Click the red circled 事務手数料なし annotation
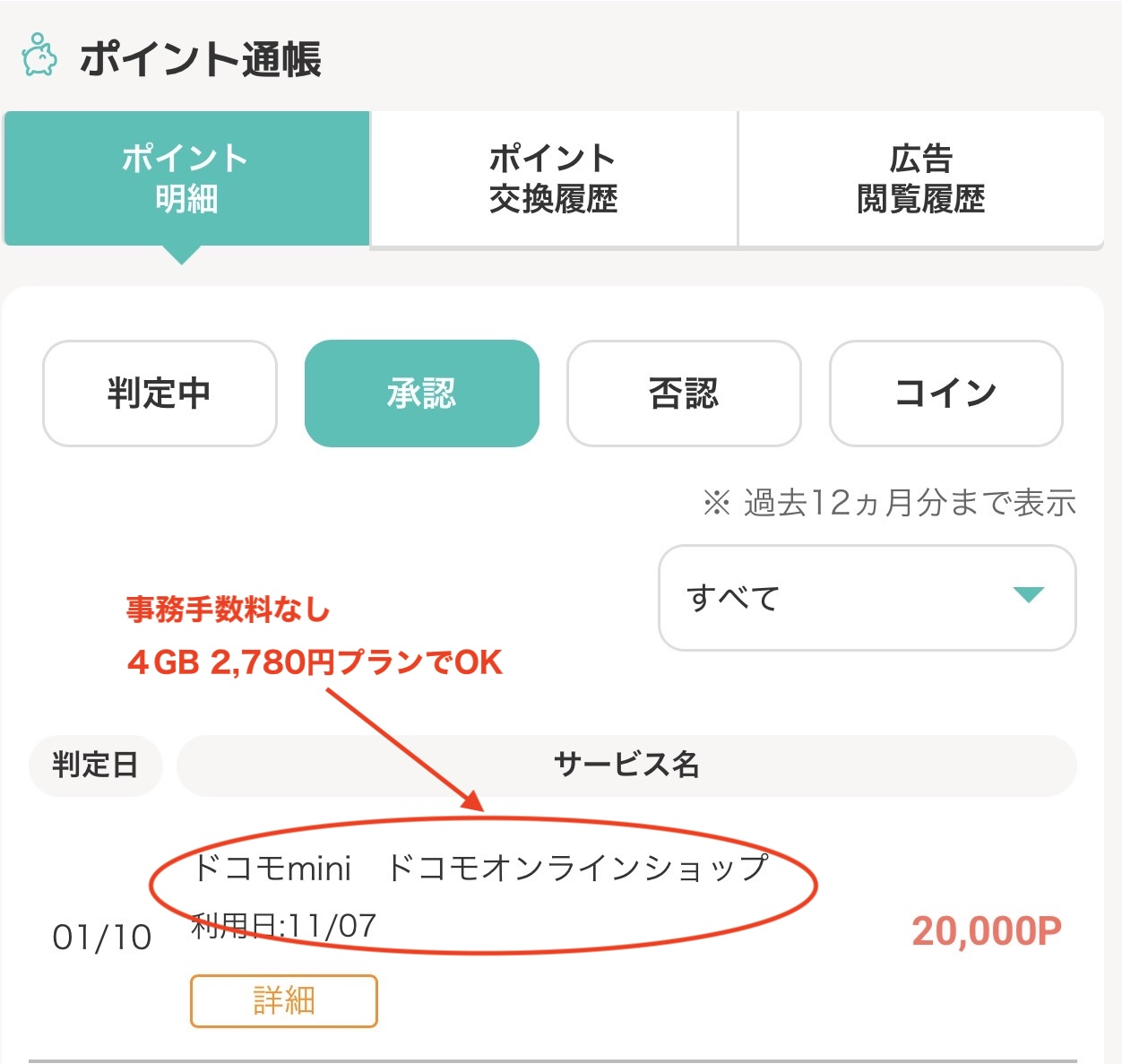Screen dimensions: 1122x1064 tap(227, 609)
